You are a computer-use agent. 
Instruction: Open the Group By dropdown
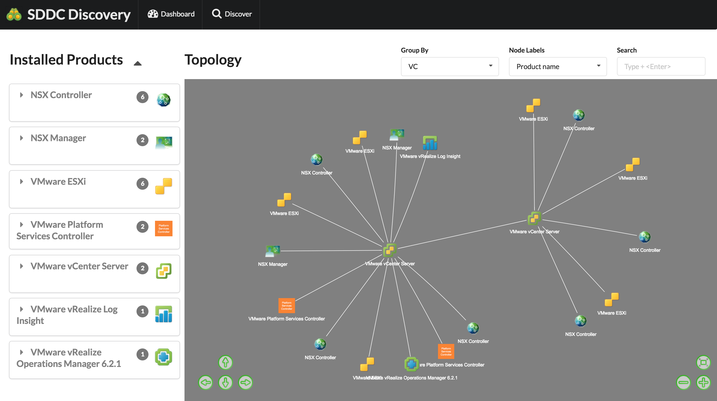(449, 66)
